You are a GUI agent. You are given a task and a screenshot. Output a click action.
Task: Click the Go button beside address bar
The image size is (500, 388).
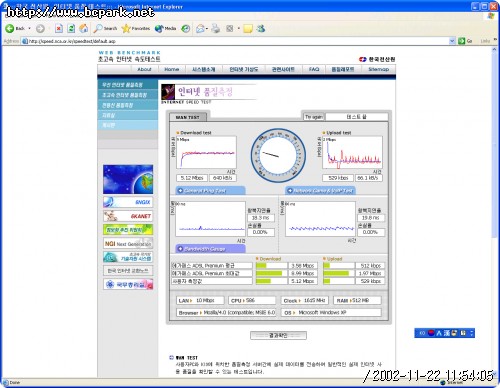point(466,41)
